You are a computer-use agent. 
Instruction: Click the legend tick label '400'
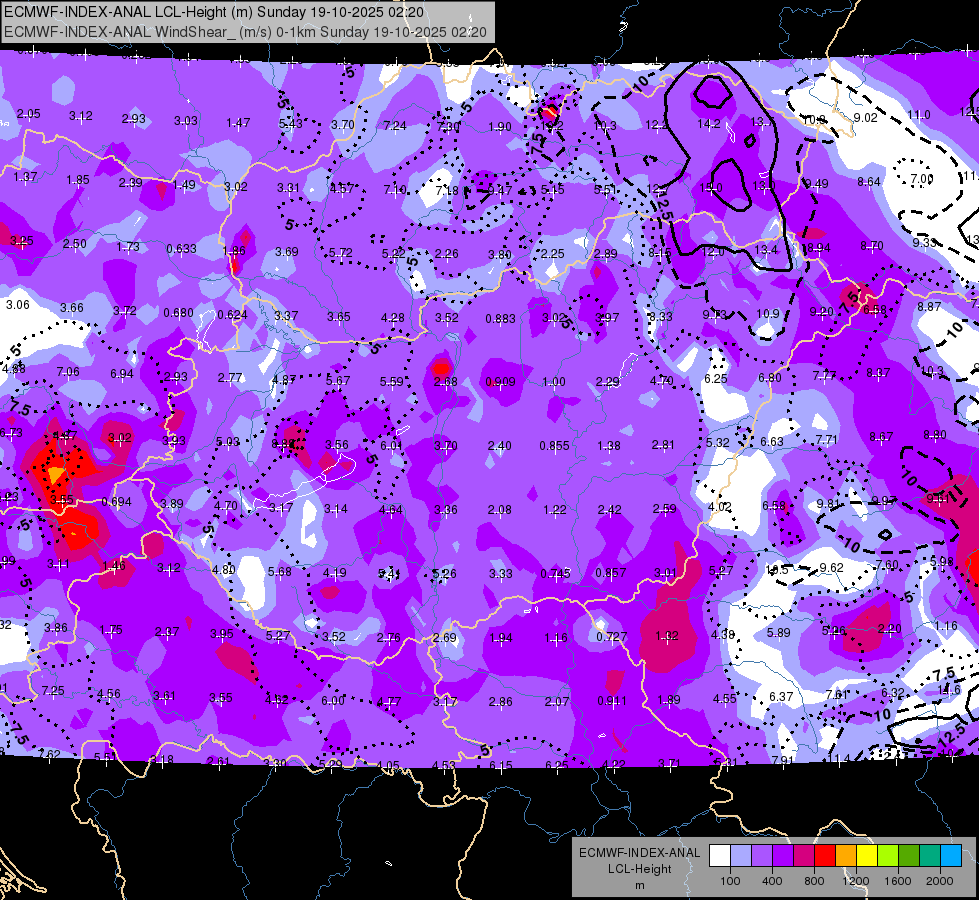(x=772, y=881)
